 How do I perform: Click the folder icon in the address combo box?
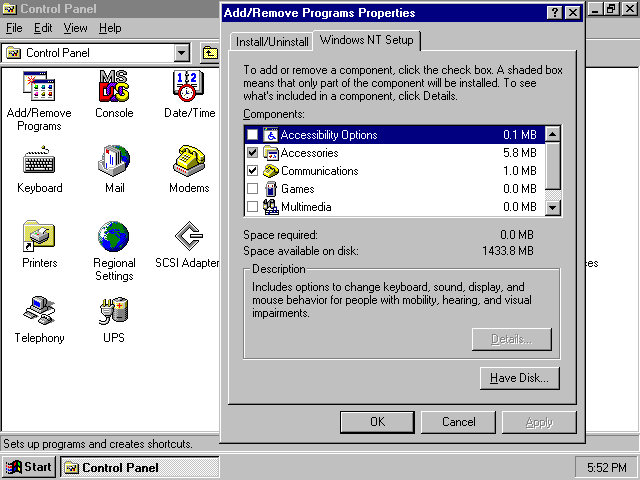tap(13, 53)
